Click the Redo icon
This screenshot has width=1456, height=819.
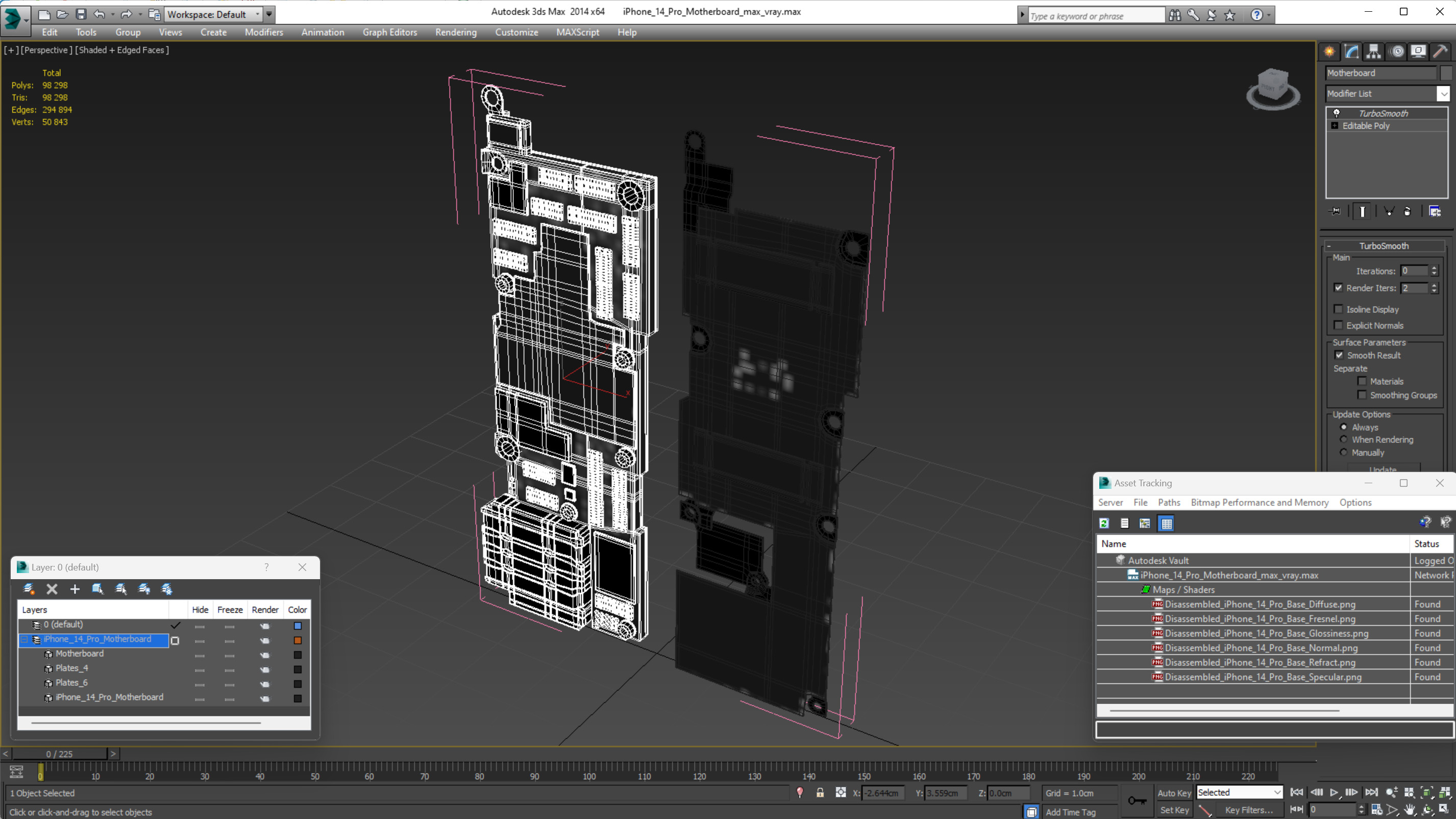point(127,14)
